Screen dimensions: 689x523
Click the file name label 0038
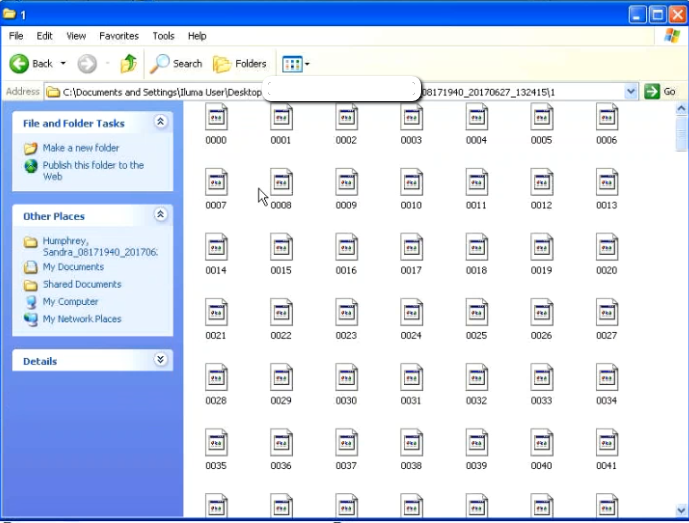411,466
